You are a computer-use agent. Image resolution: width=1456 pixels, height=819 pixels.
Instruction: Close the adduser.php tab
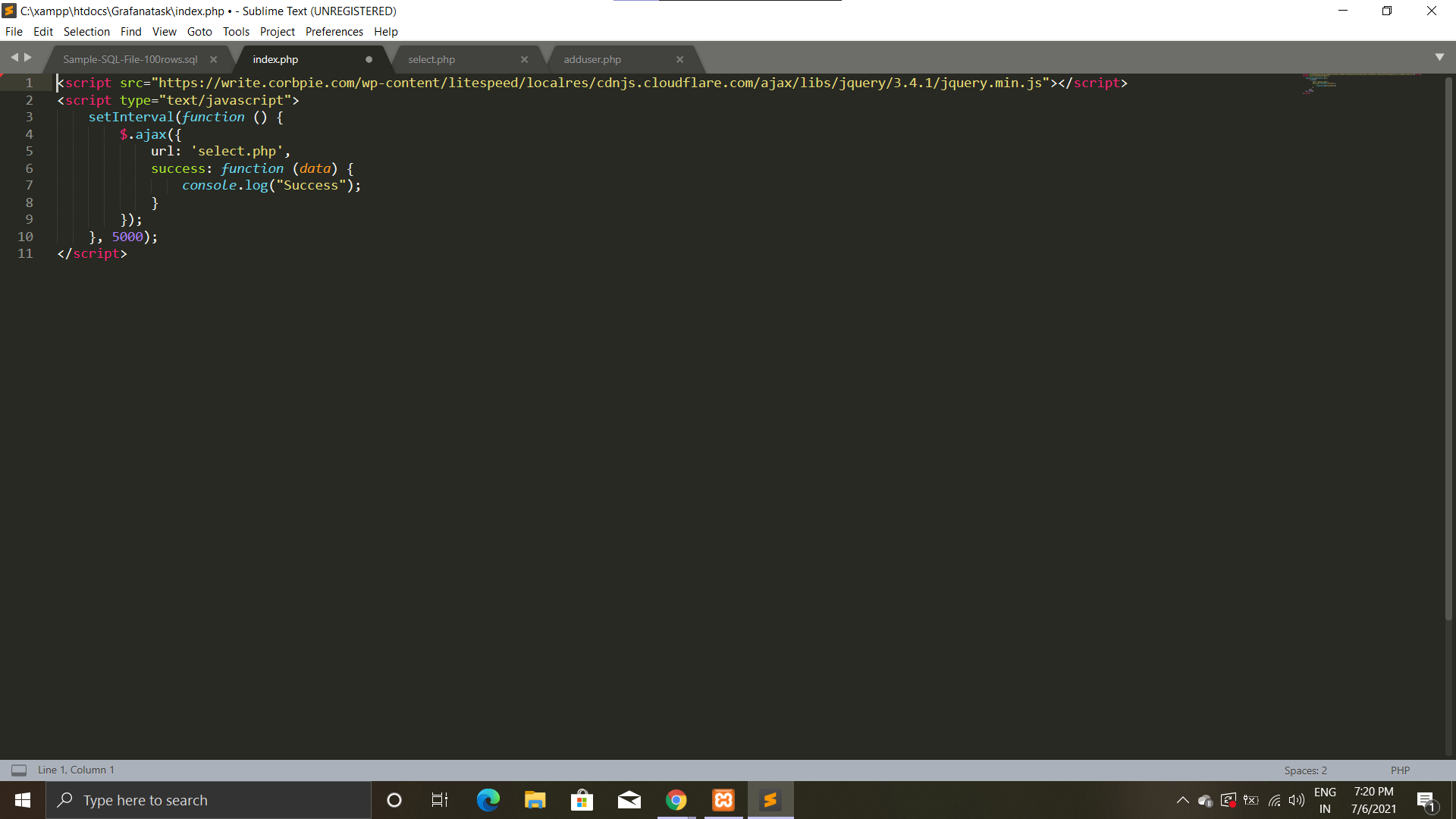tap(679, 59)
